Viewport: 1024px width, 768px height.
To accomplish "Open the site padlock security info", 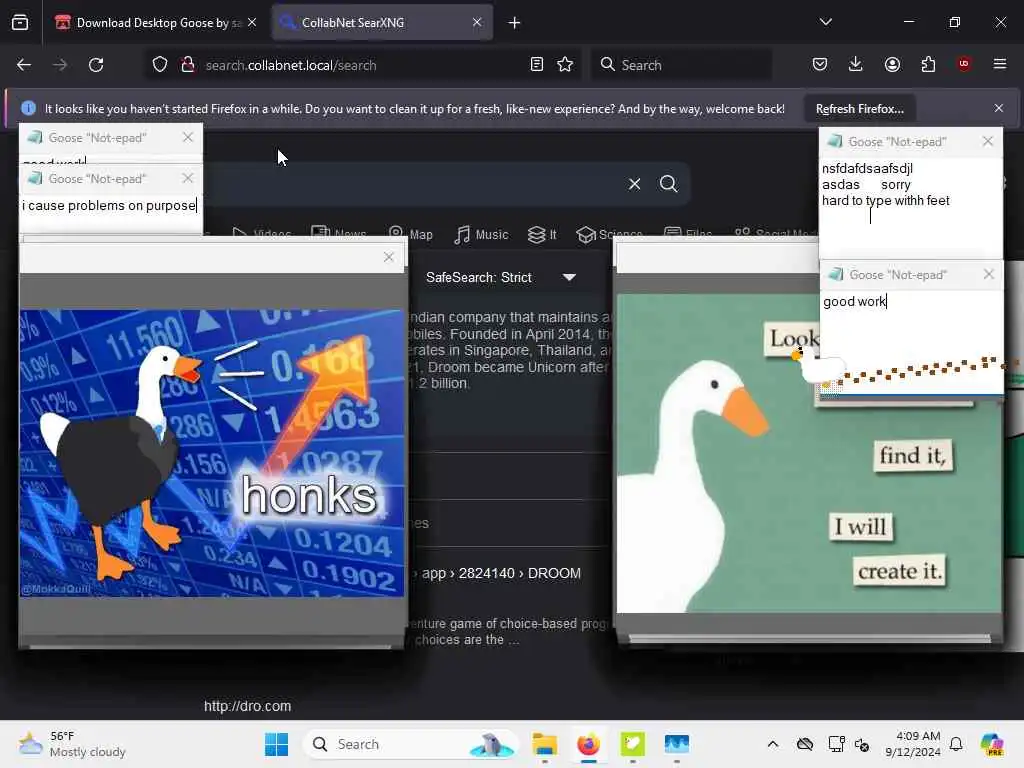I will pos(187,65).
